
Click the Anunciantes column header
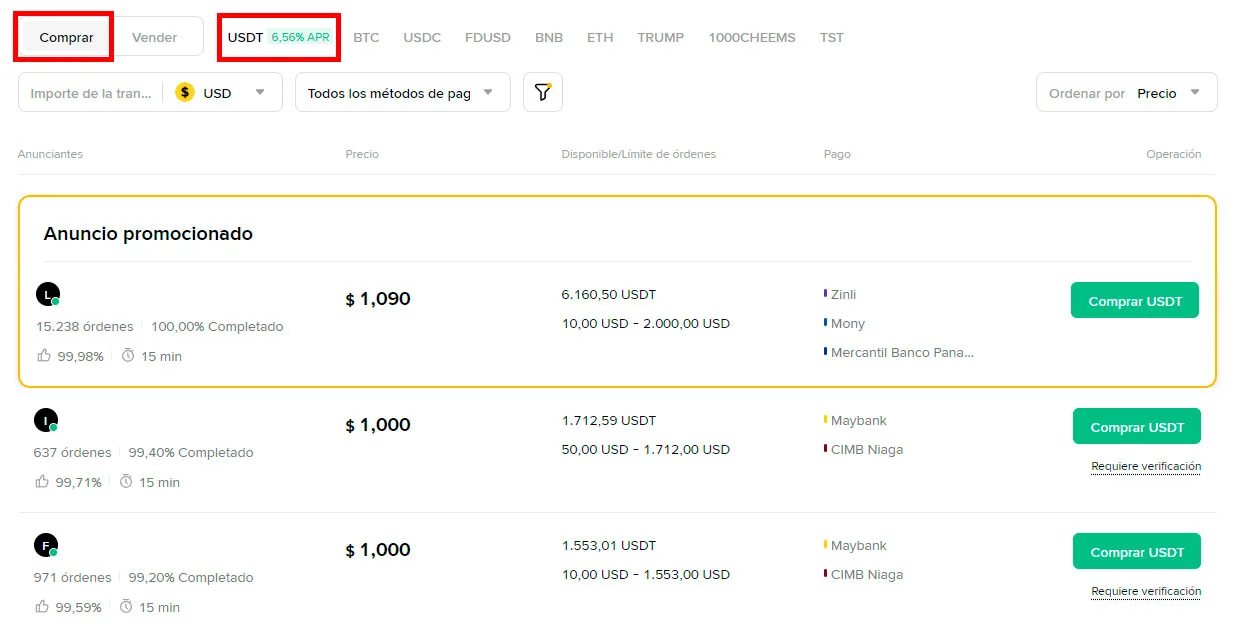point(50,154)
